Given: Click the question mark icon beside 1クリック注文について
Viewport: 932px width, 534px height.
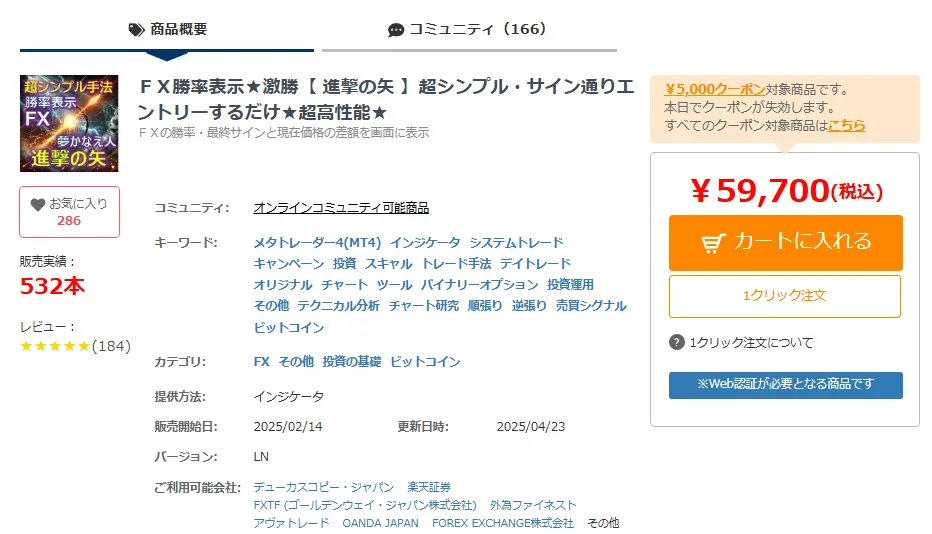Looking at the screenshot, I should click(x=676, y=343).
